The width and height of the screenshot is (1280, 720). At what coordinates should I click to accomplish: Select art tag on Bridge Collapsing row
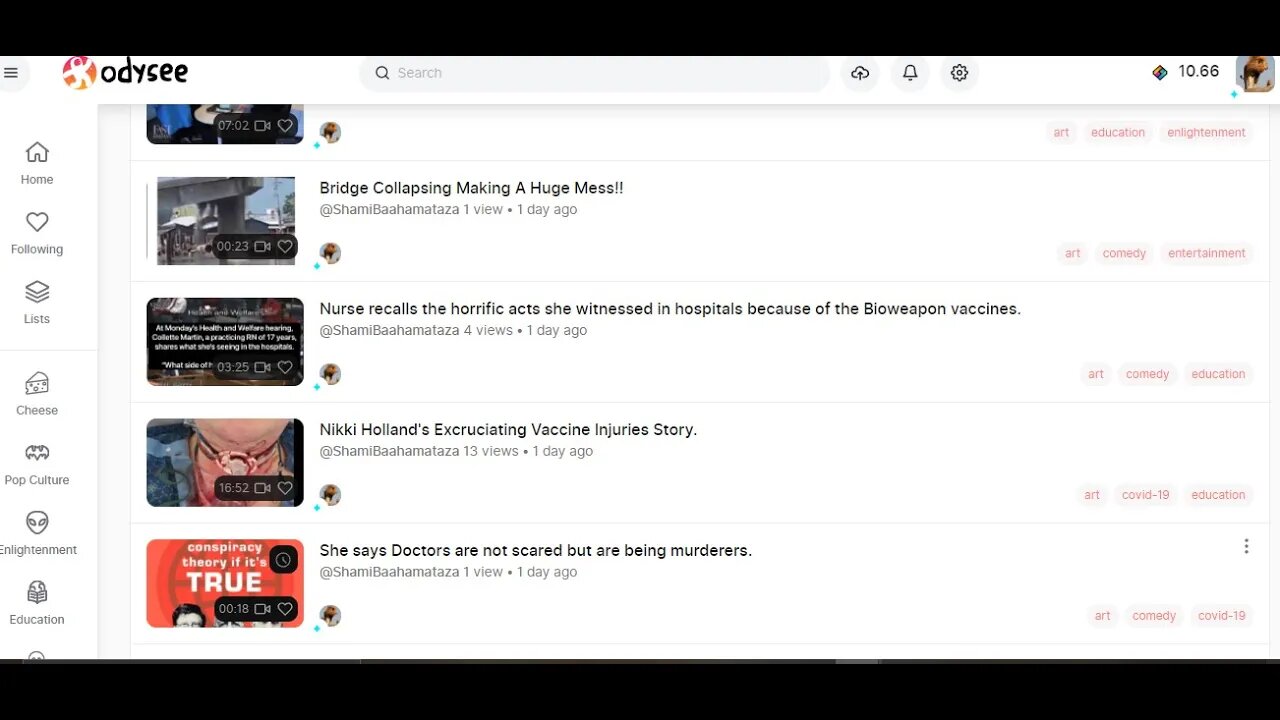(1073, 253)
